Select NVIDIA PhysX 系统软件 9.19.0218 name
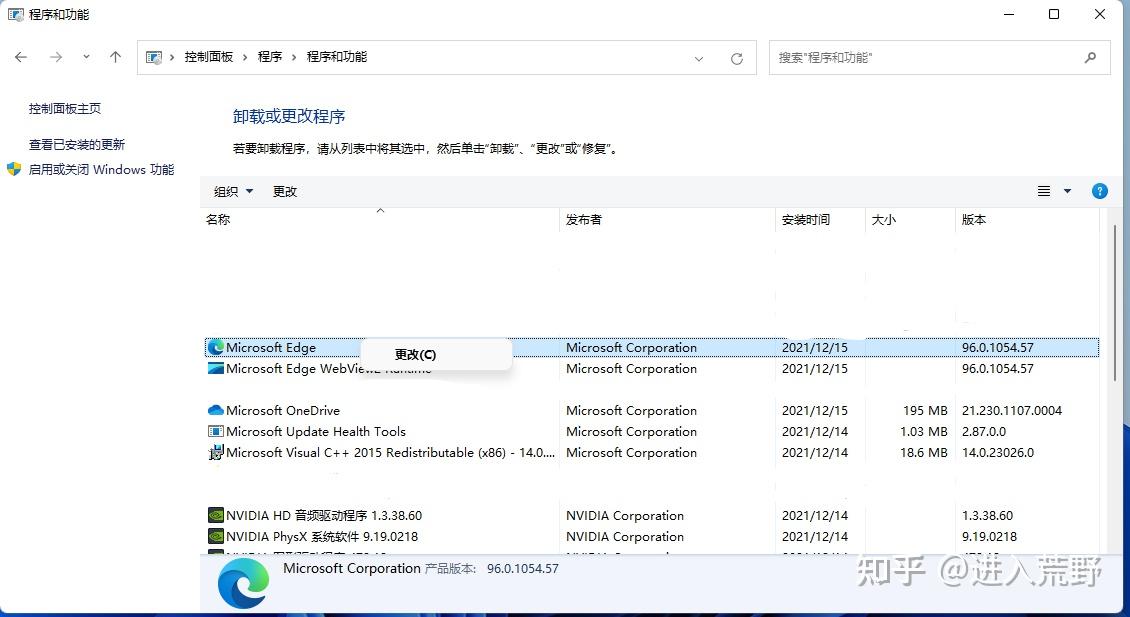This screenshot has height=617, width=1130. pyautogui.click(x=322, y=536)
